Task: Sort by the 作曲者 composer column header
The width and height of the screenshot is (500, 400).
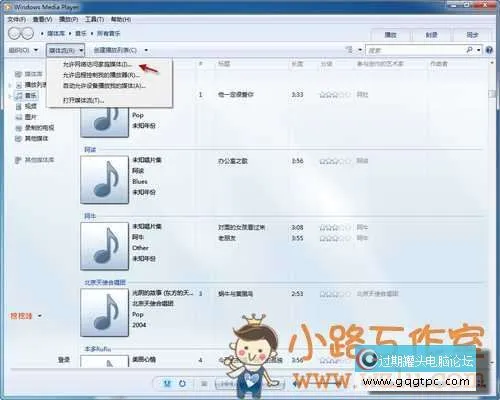Action: click(x=439, y=63)
